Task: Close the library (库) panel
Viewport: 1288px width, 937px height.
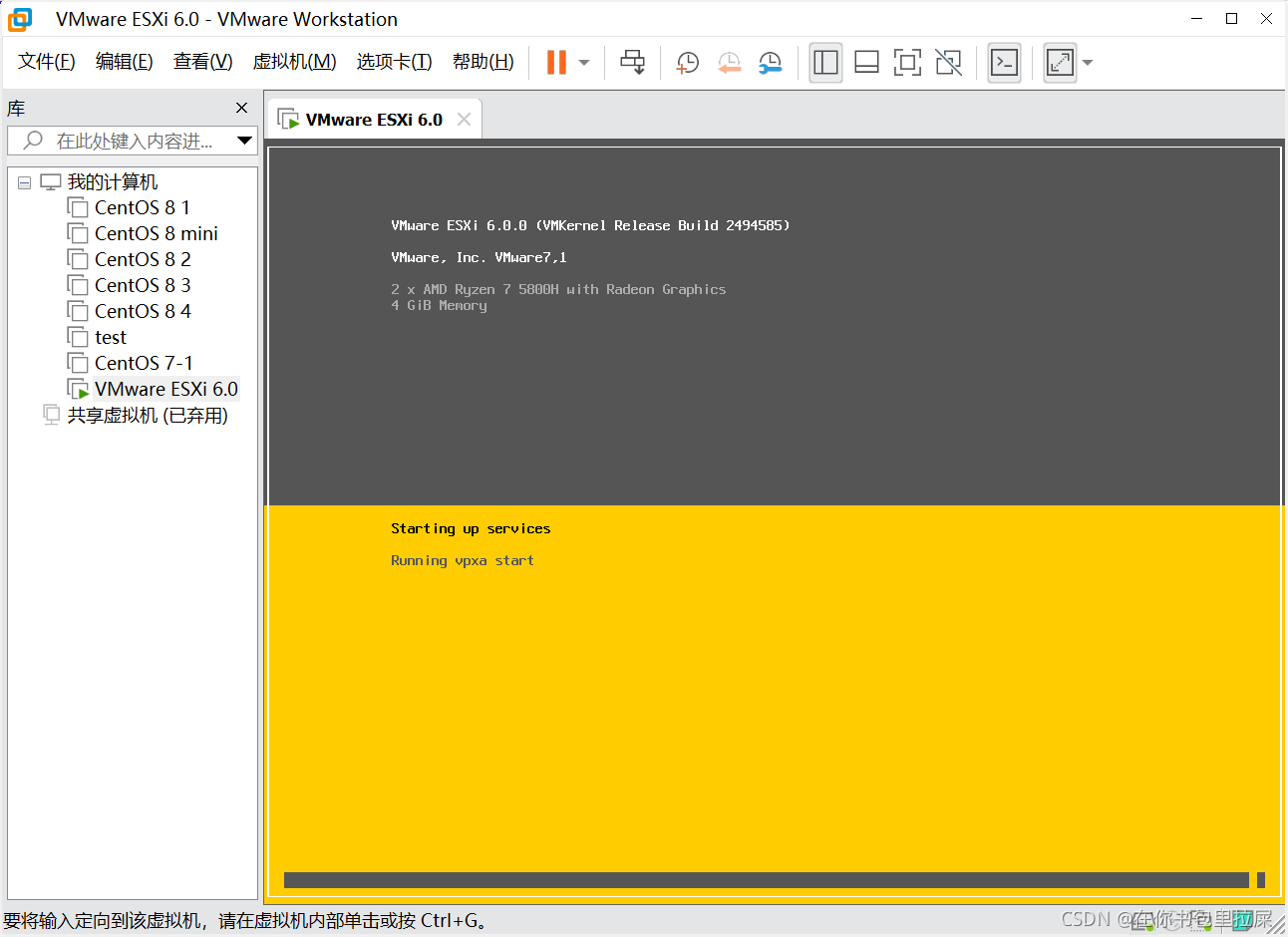Action: point(241,108)
